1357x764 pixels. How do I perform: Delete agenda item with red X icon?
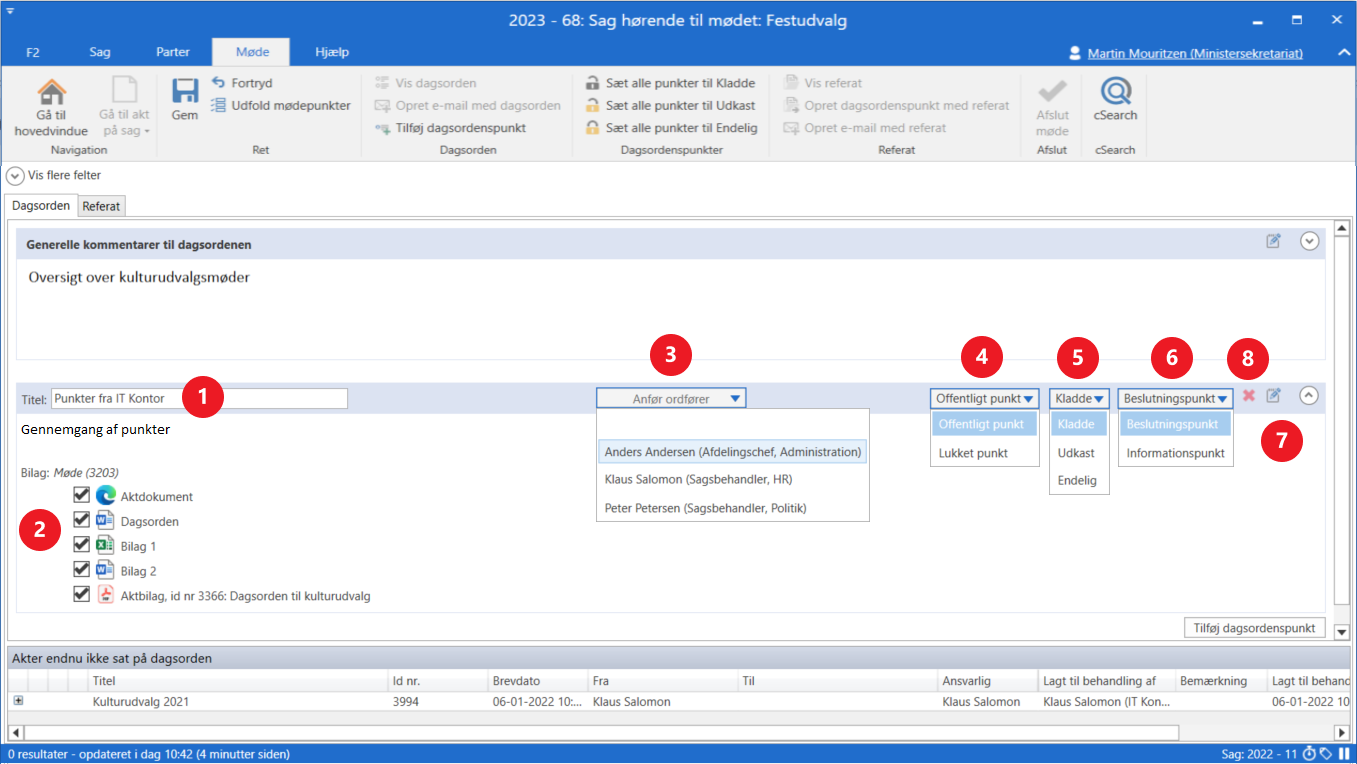coord(1249,396)
